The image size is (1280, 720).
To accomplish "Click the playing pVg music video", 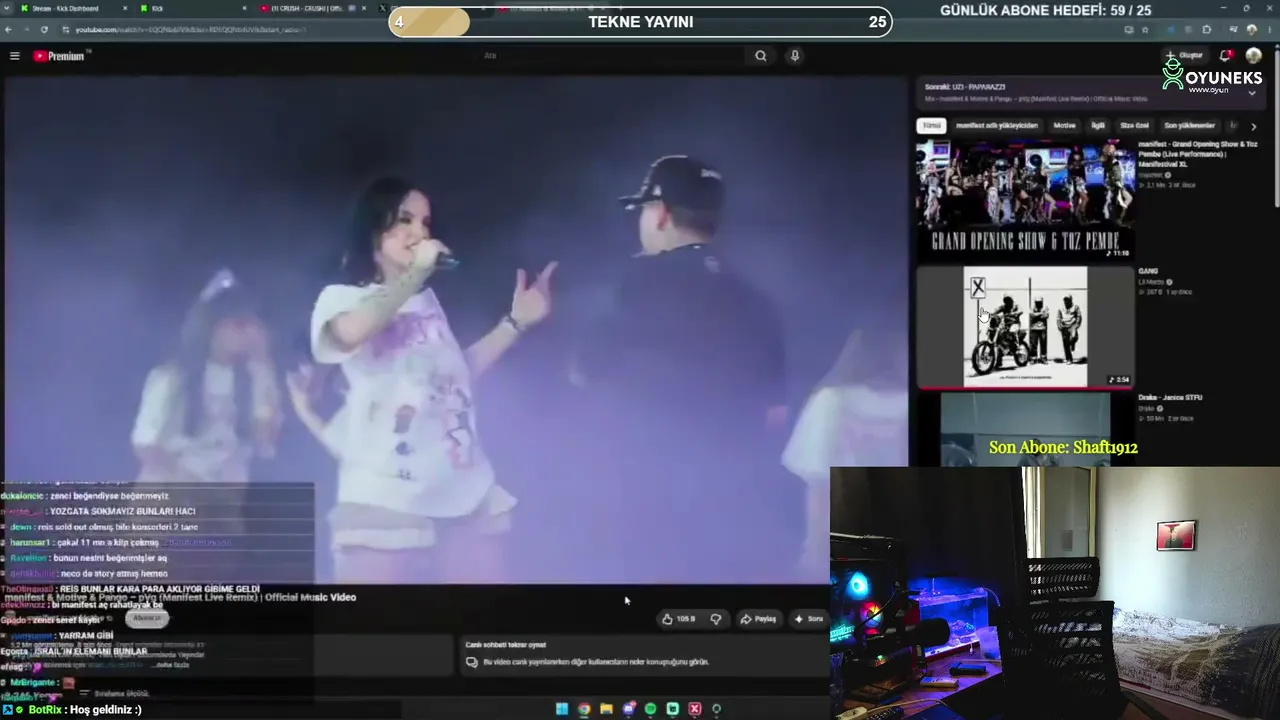I will click(455, 330).
